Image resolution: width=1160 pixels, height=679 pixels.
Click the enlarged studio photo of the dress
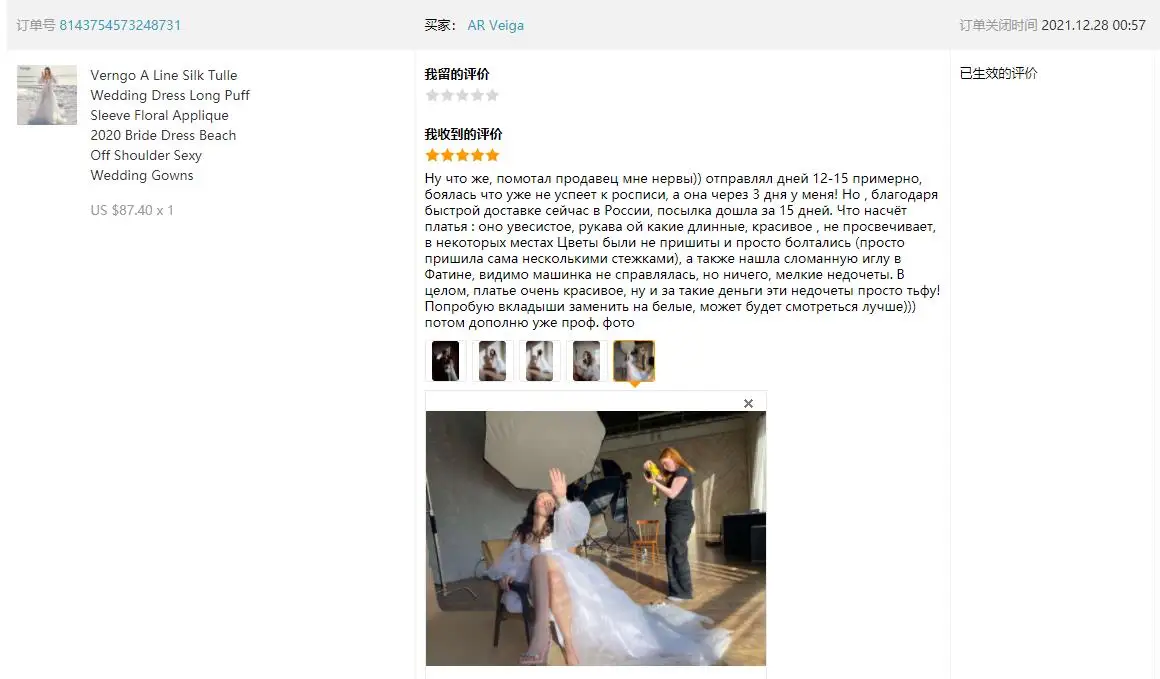click(596, 538)
